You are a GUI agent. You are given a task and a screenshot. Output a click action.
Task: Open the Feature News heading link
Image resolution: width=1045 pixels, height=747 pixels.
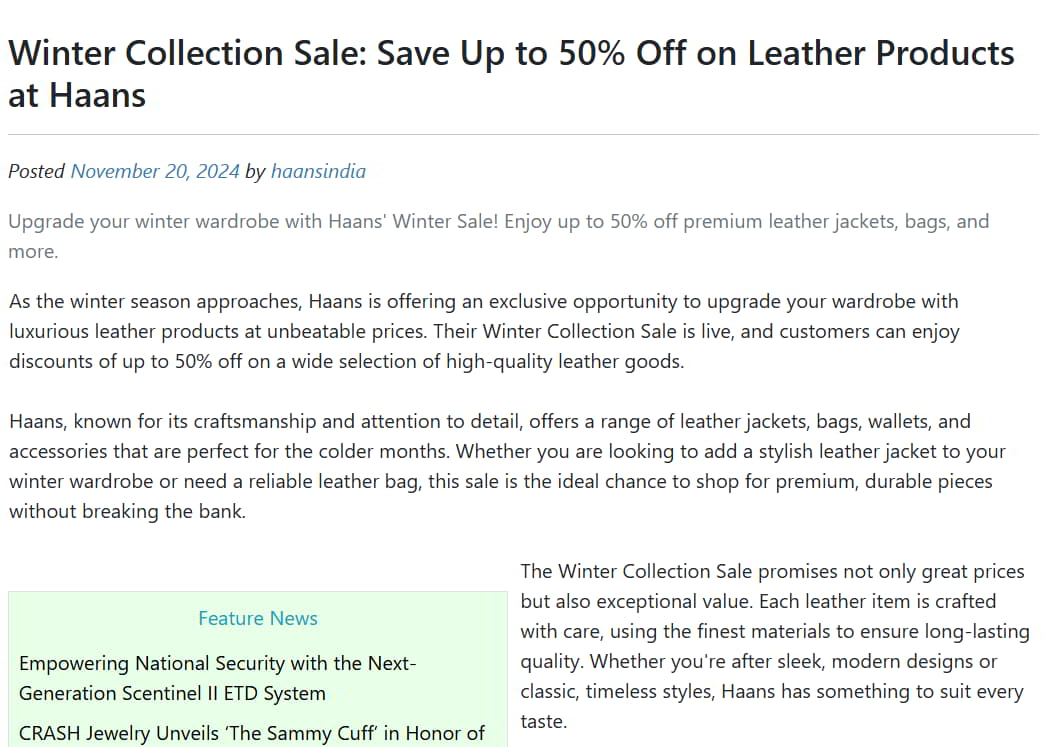[258, 618]
